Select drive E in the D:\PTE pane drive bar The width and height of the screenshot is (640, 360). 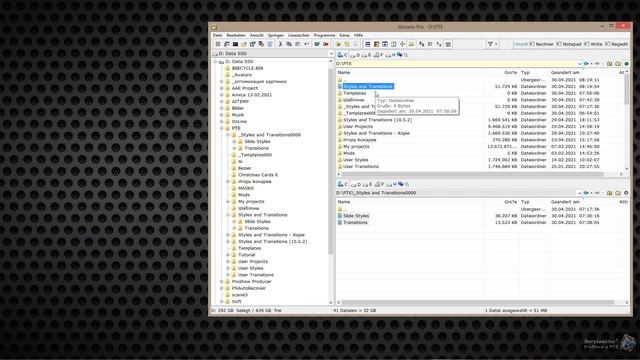367,55
